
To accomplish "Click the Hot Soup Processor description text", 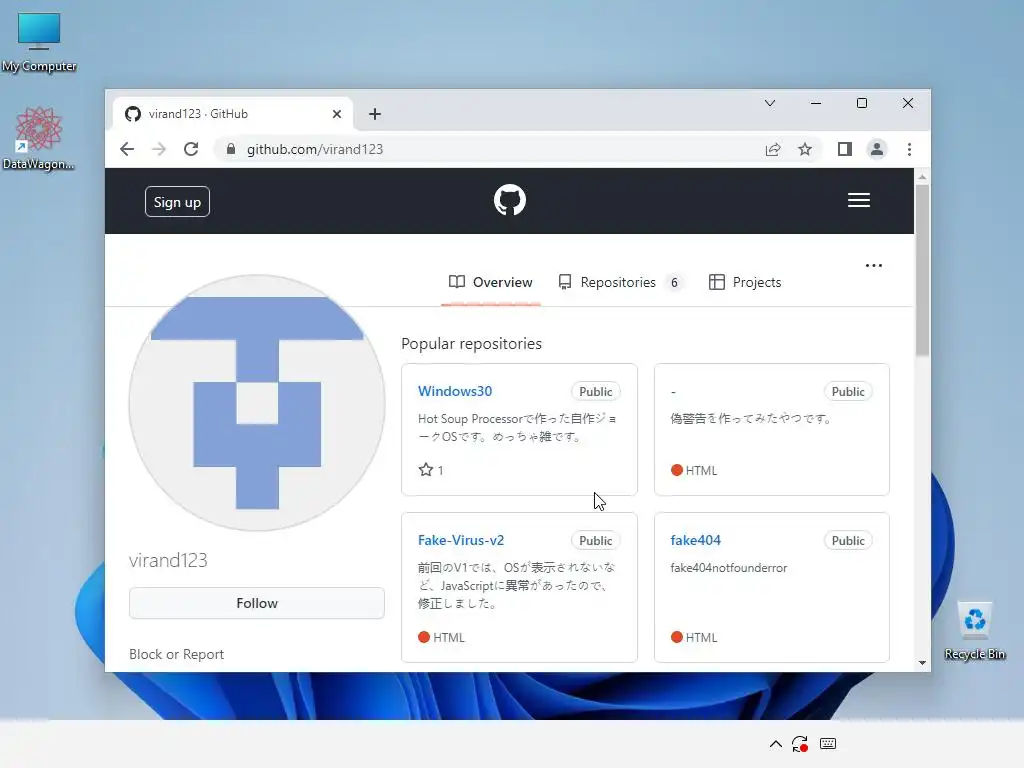I will (517, 427).
